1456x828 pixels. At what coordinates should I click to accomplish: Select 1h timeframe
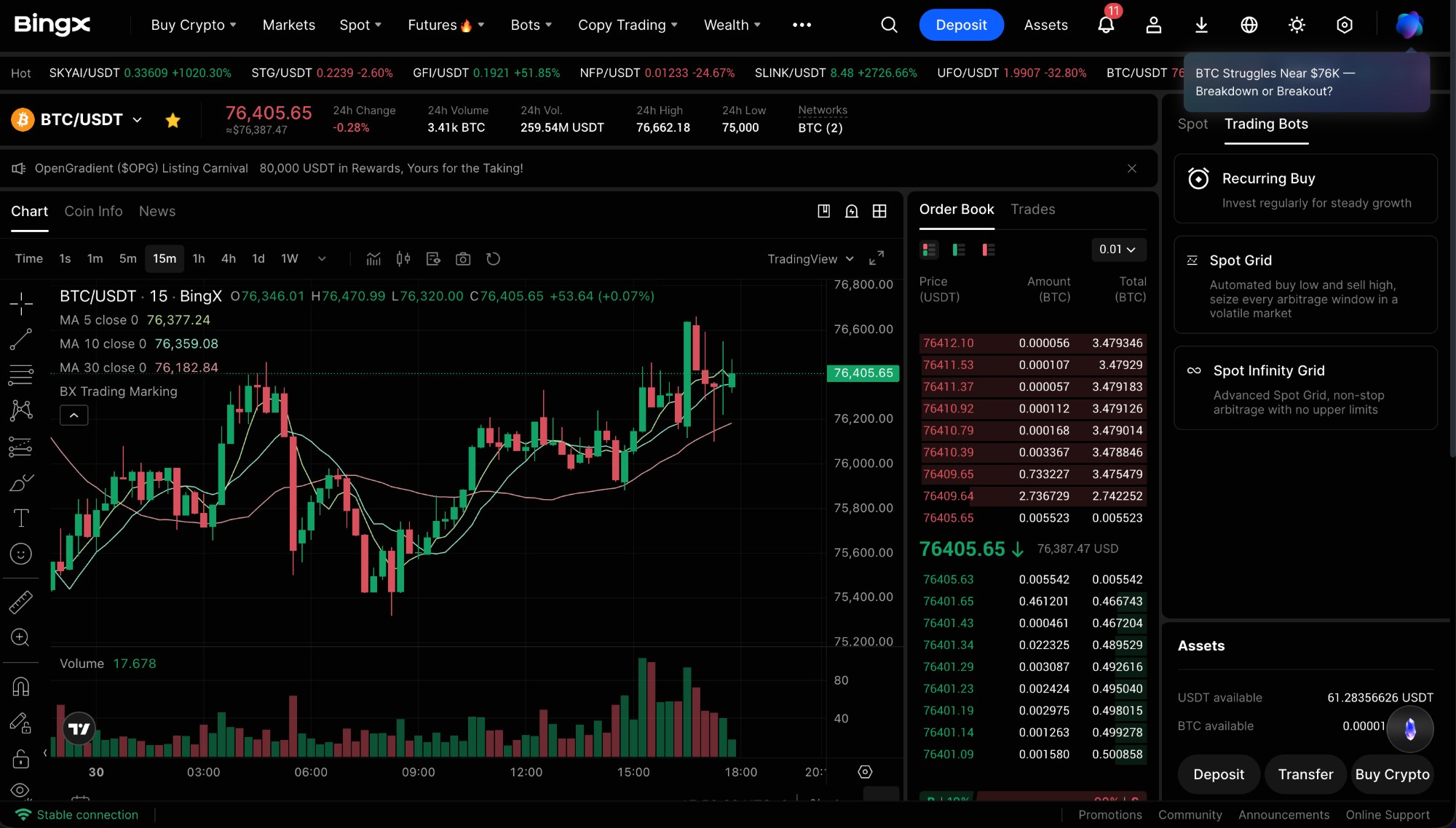coord(199,259)
